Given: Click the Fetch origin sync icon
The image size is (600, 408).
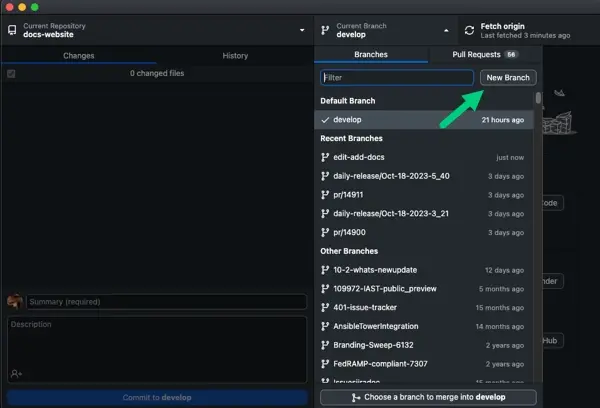Looking at the screenshot, I should point(469,30).
